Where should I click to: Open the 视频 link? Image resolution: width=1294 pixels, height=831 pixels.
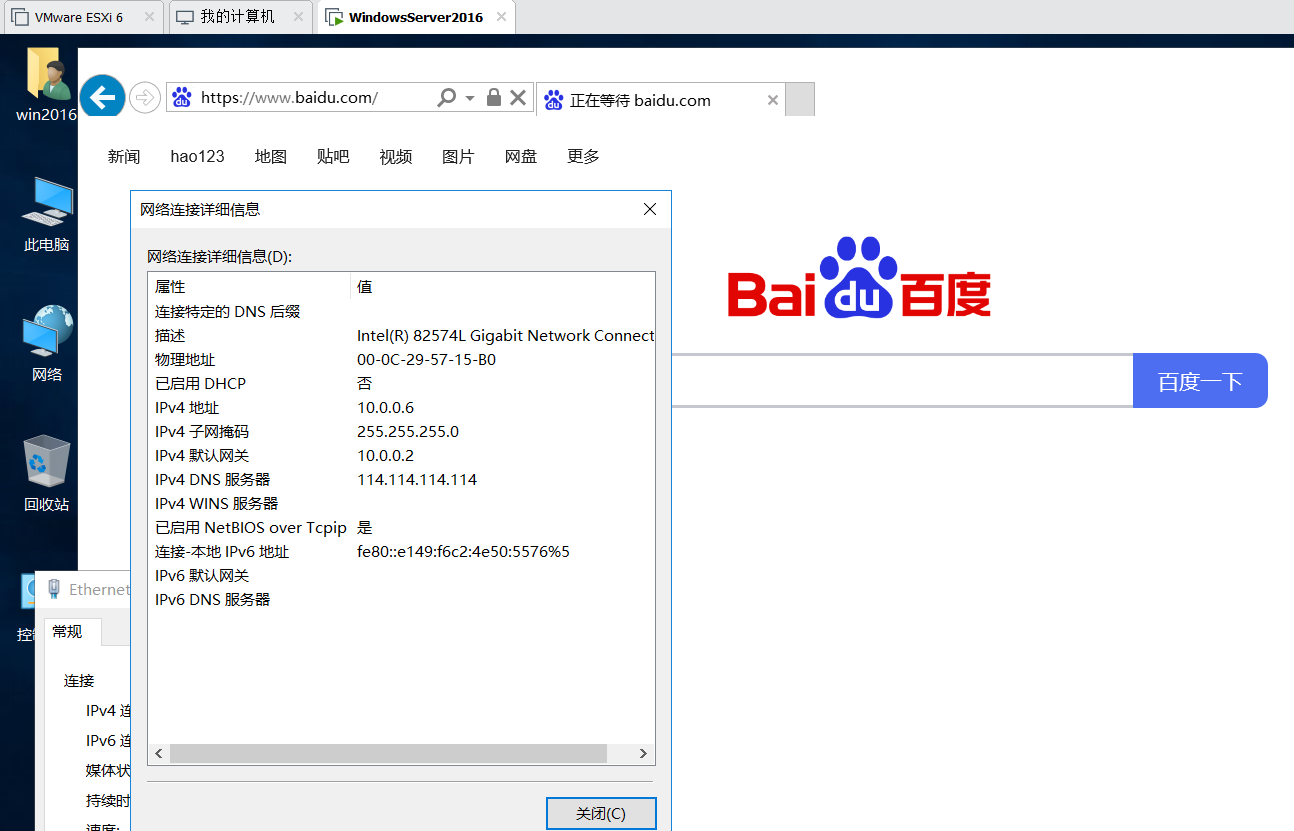(396, 156)
